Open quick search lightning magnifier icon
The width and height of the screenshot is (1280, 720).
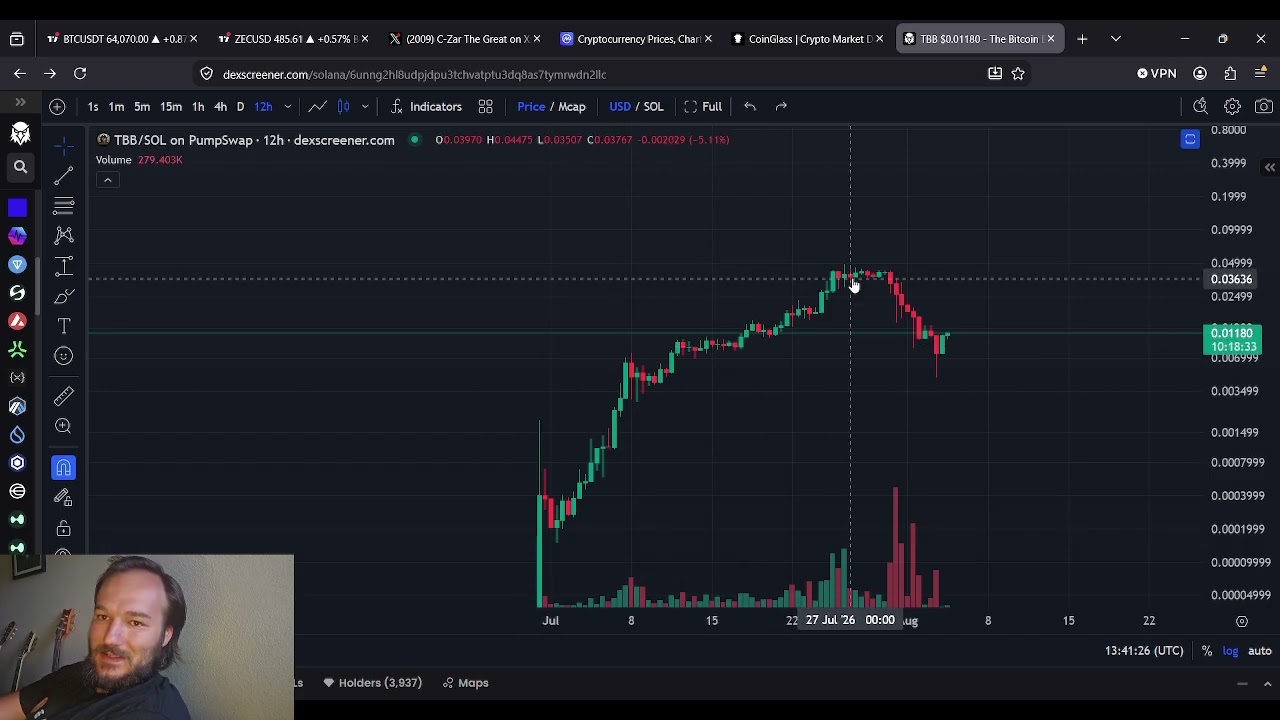coord(1200,106)
